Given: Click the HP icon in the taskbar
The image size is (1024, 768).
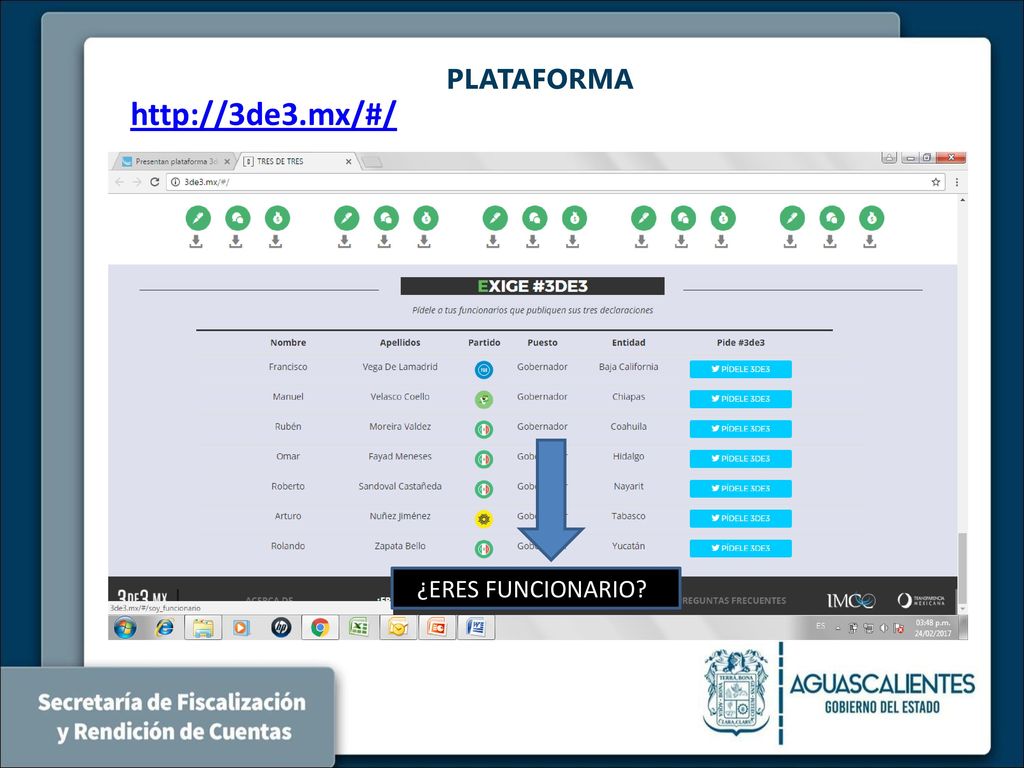Looking at the screenshot, I should (281, 628).
